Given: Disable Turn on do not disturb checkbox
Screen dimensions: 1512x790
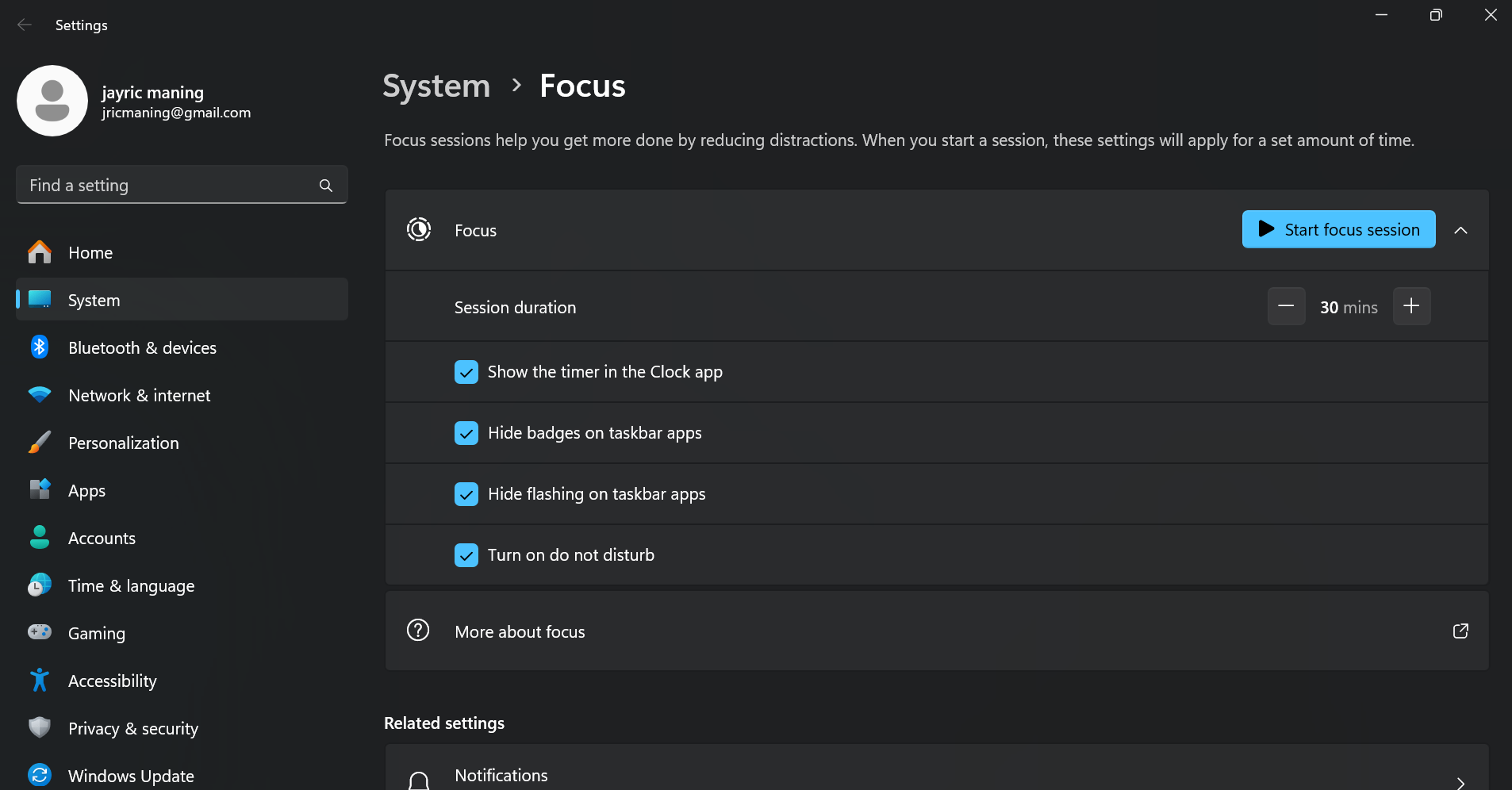Looking at the screenshot, I should tap(466, 555).
